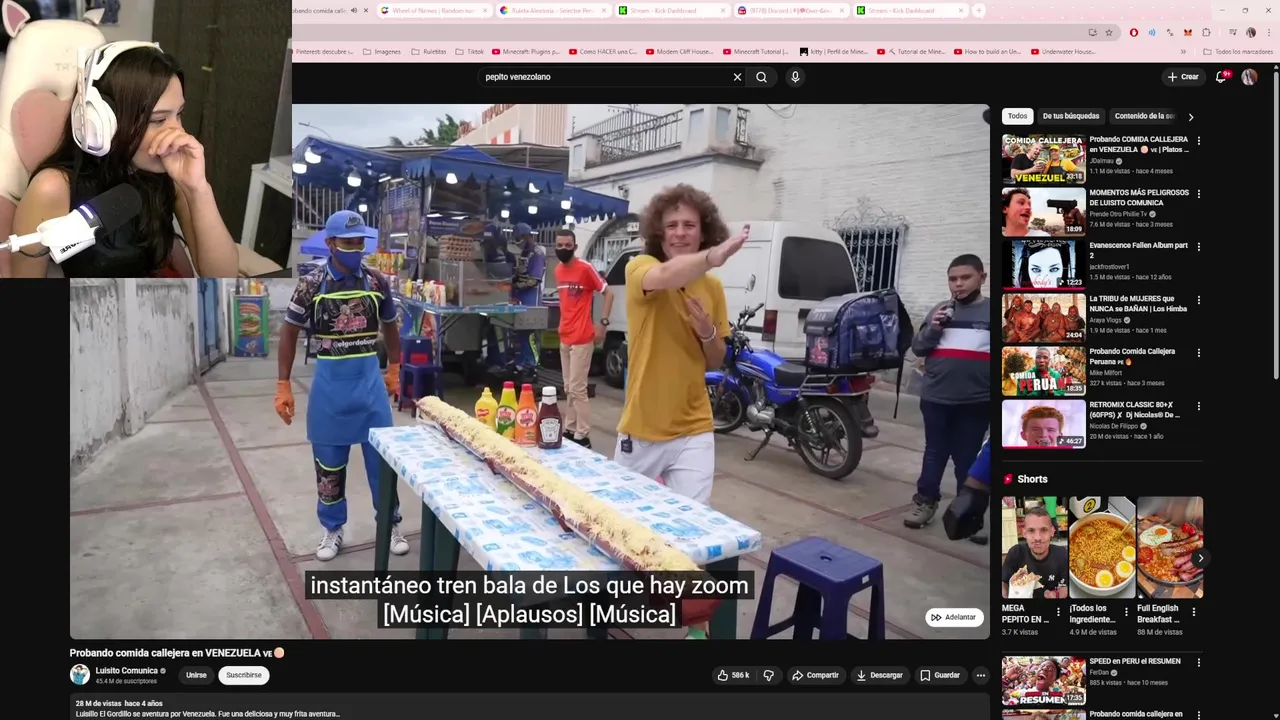
Task: Open options for MEGA PEPITO EN short
Action: (x=1059, y=612)
